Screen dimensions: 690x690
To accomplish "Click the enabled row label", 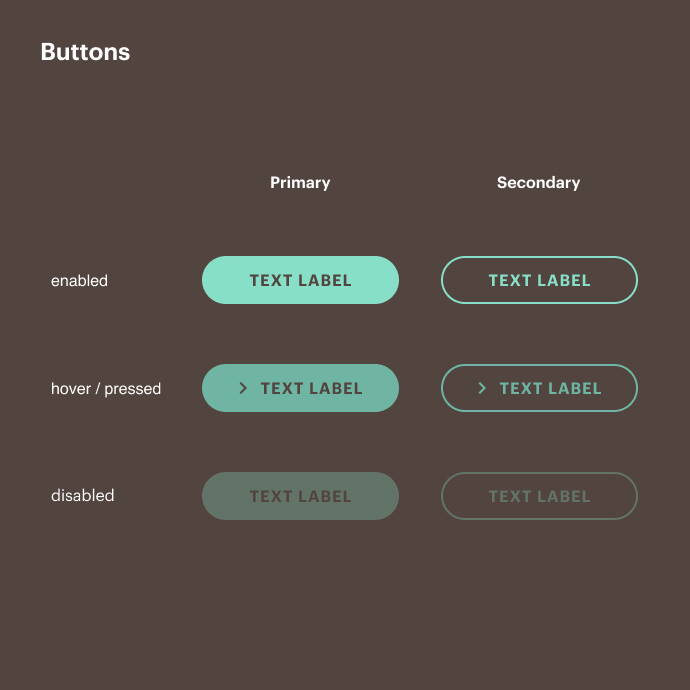I will click(79, 281).
